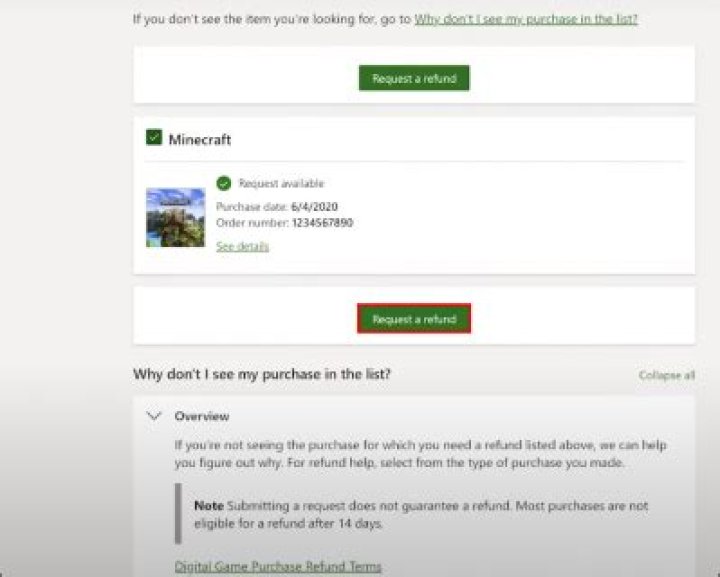
Task: Click the red-outlined Request a refund button
Action: coord(414,319)
